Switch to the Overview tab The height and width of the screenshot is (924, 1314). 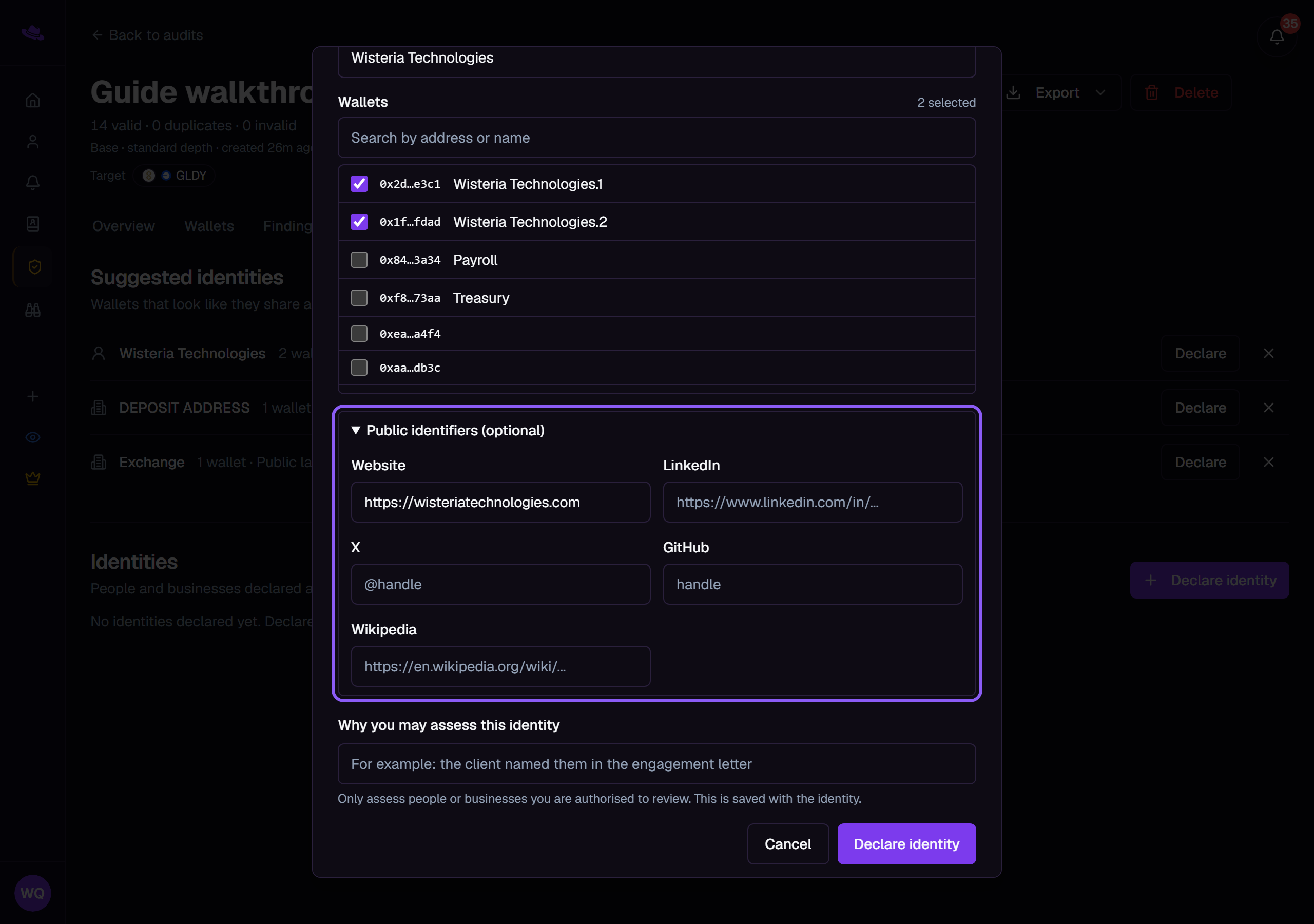[x=124, y=226]
